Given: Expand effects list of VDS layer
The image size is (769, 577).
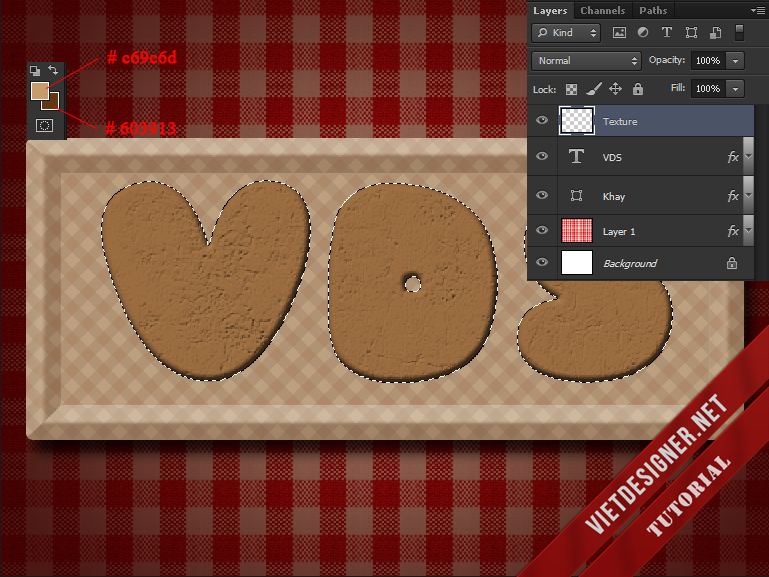Looking at the screenshot, I should [x=748, y=157].
